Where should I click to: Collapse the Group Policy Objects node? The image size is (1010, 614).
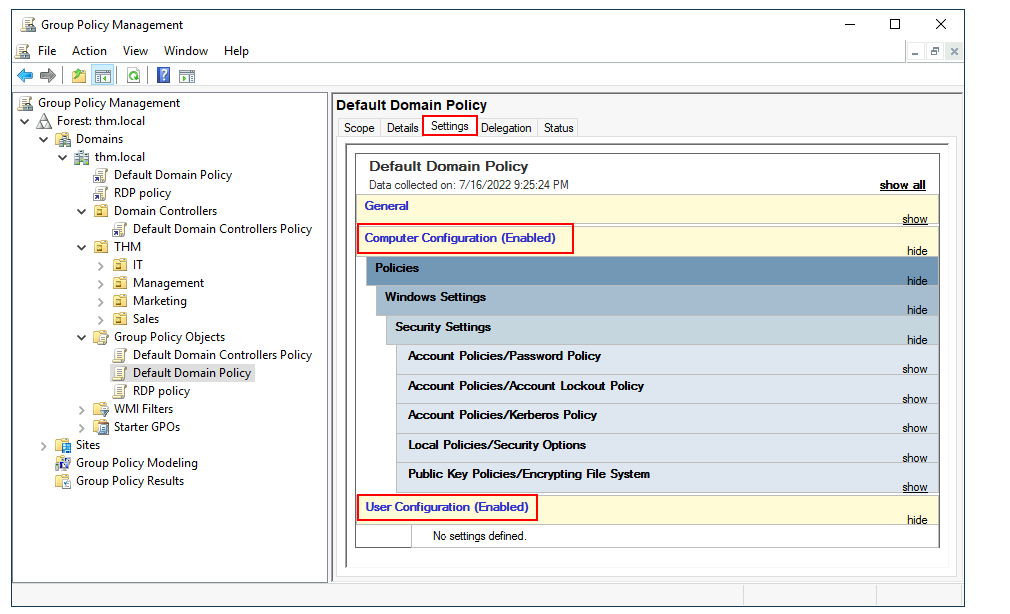coord(81,338)
